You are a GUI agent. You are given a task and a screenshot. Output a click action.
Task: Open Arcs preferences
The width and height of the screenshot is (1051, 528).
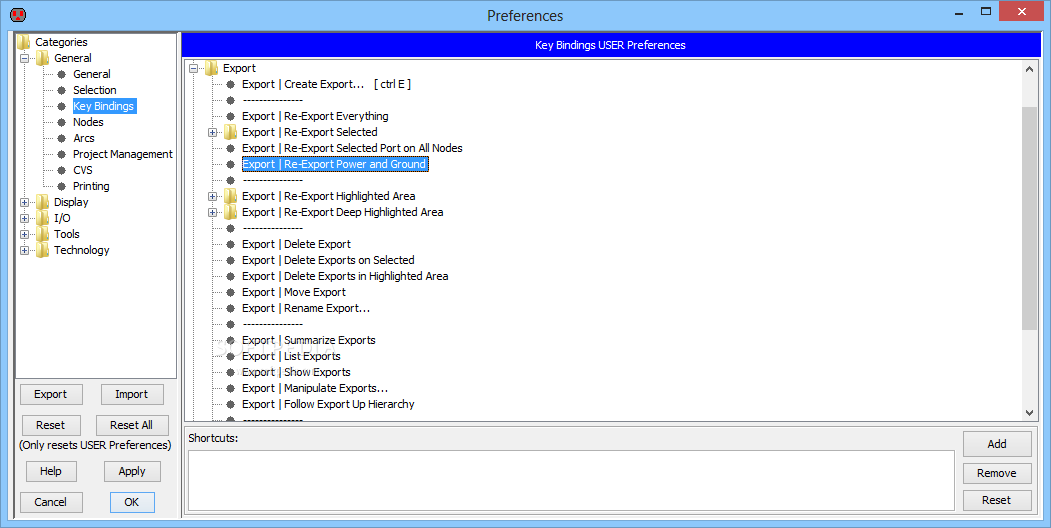84,138
